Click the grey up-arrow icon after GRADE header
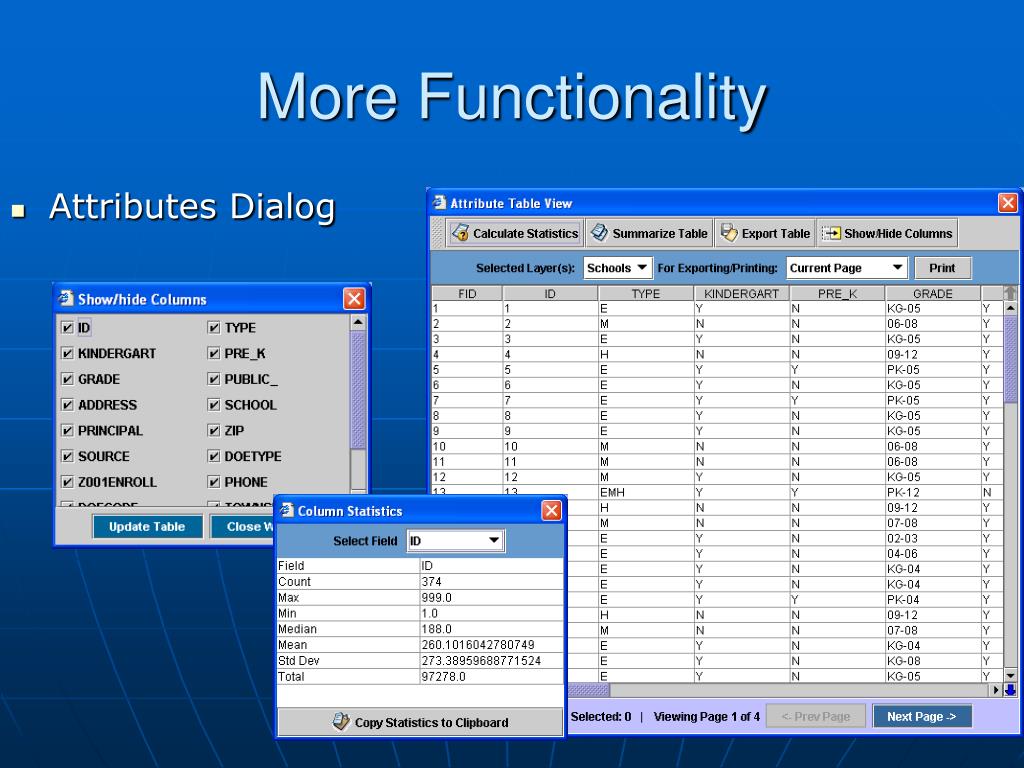The image size is (1024, 768). point(1010,293)
